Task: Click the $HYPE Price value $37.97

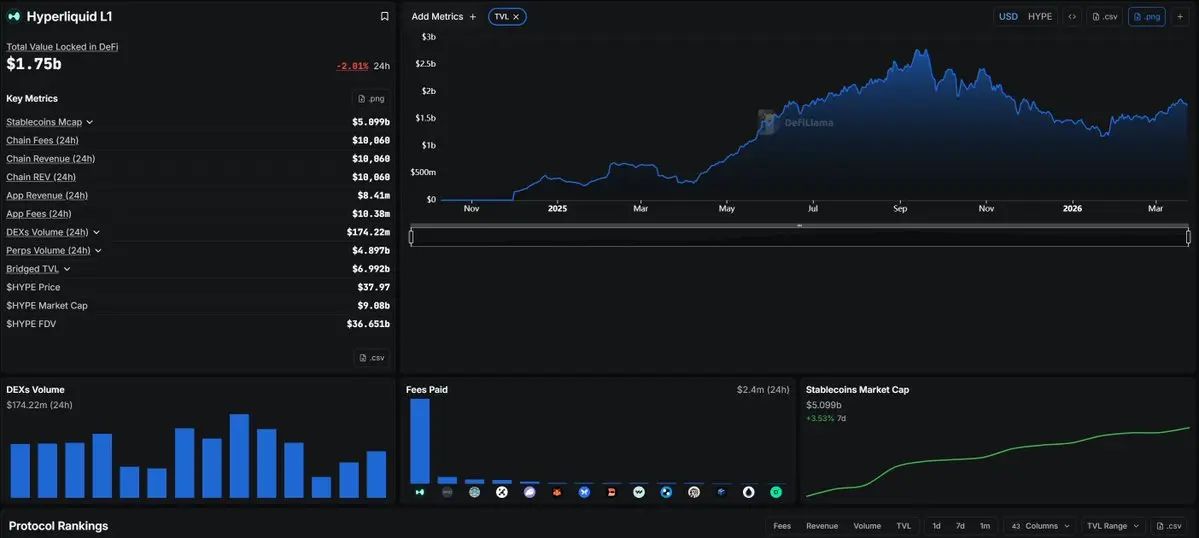Action: click(x=373, y=287)
